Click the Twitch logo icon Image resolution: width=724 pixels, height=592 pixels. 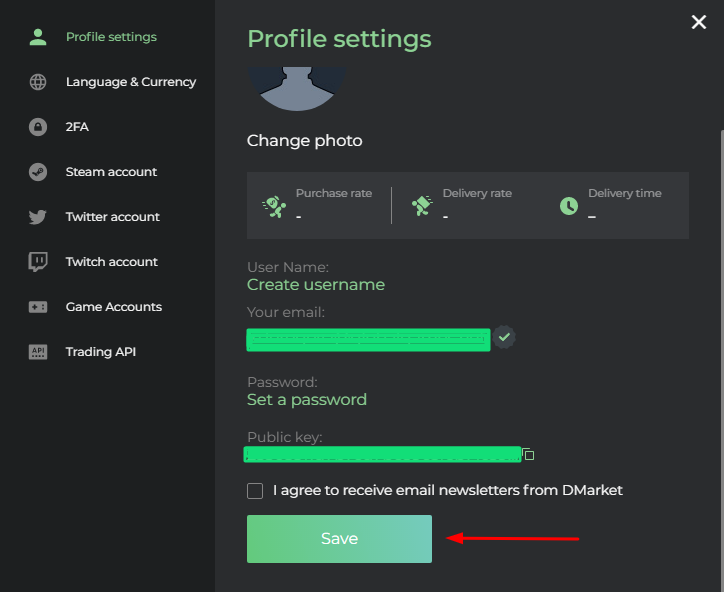[x=38, y=262]
